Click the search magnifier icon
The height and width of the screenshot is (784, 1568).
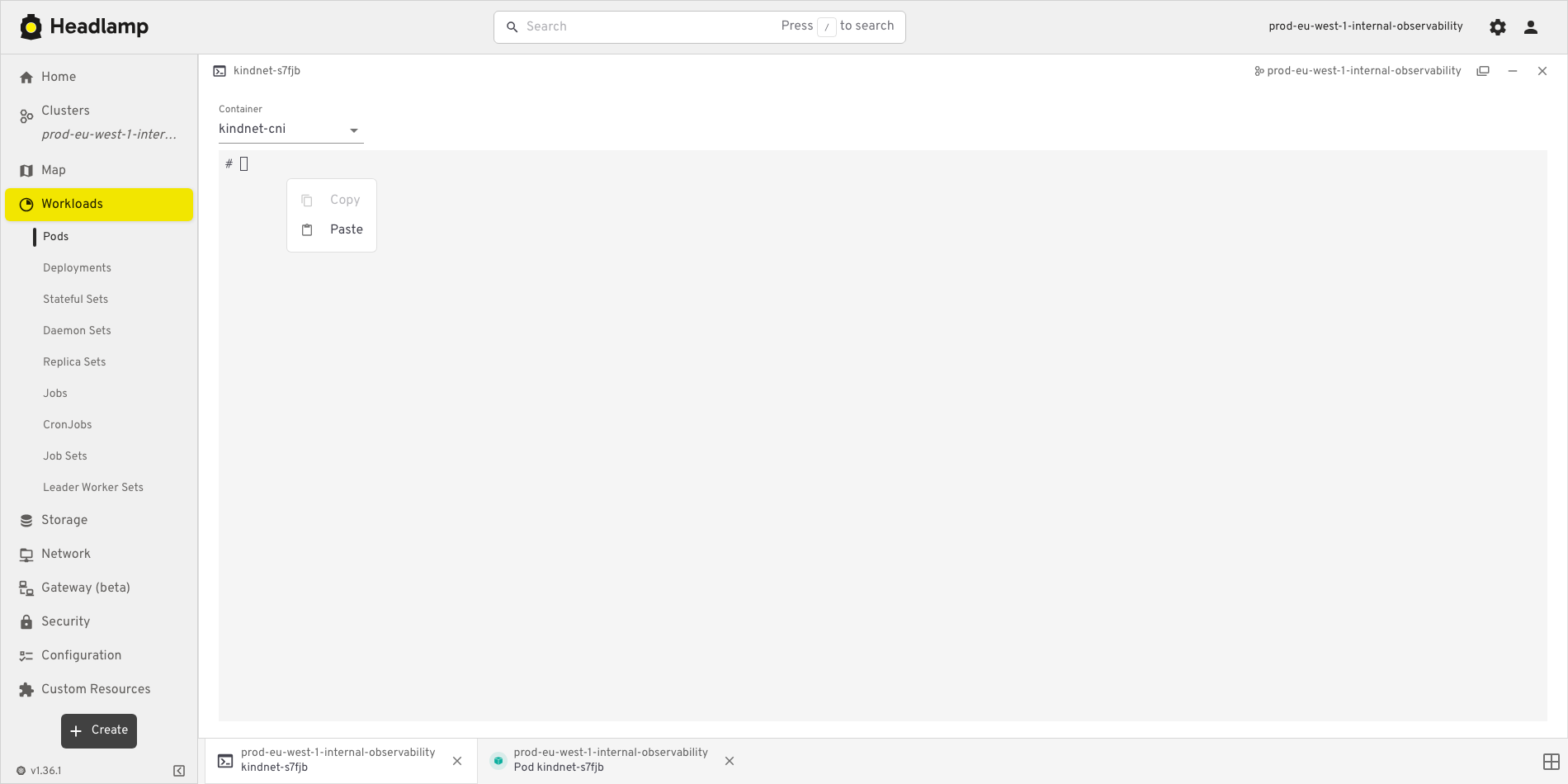(512, 27)
